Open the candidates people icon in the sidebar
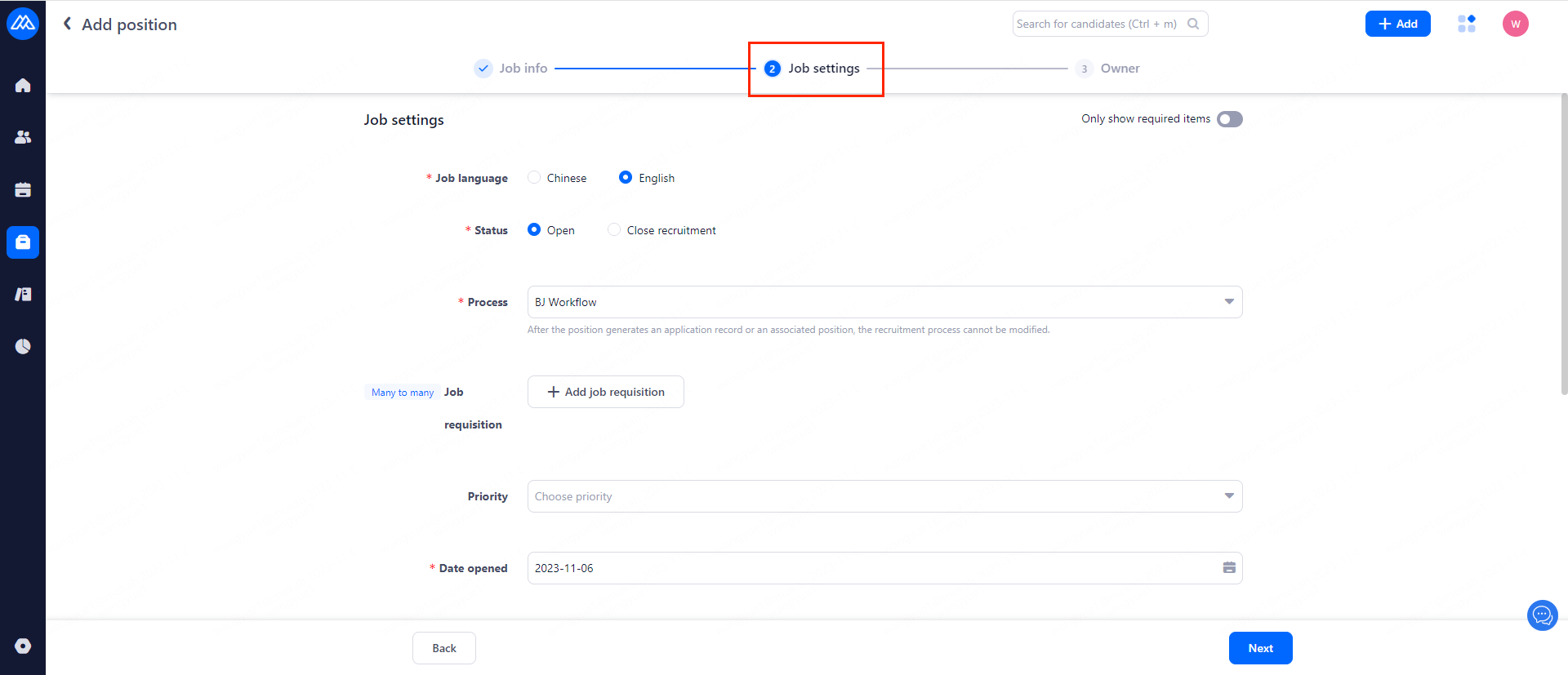The width and height of the screenshot is (1568, 675). click(23, 137)
